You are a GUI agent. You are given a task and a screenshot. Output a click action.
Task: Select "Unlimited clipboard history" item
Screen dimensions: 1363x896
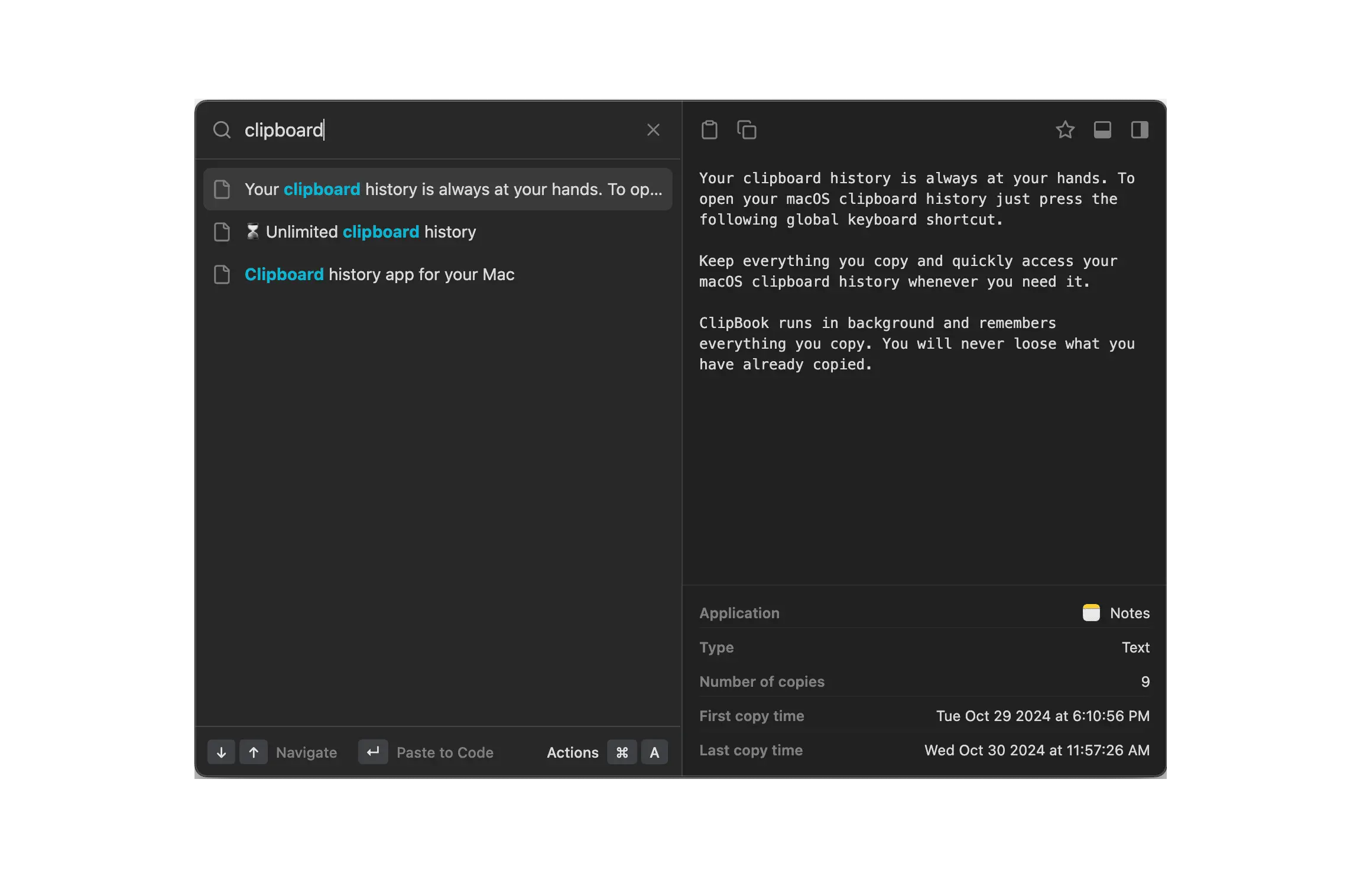pyautogui.click(x=371, y=232)
